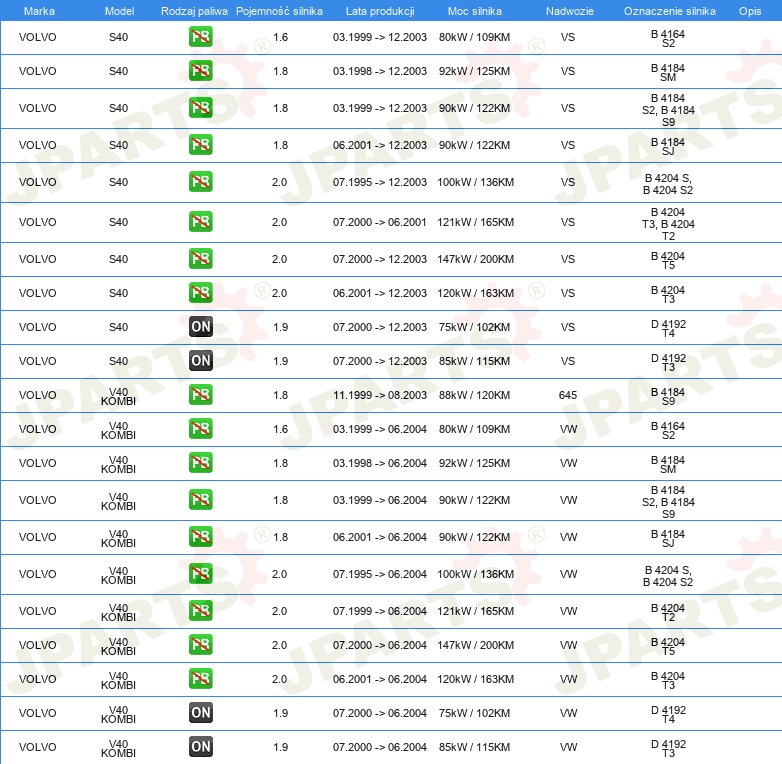Click the petrol icon in S40 03.1999 90kW / 122KM row

tap(200, 108)
